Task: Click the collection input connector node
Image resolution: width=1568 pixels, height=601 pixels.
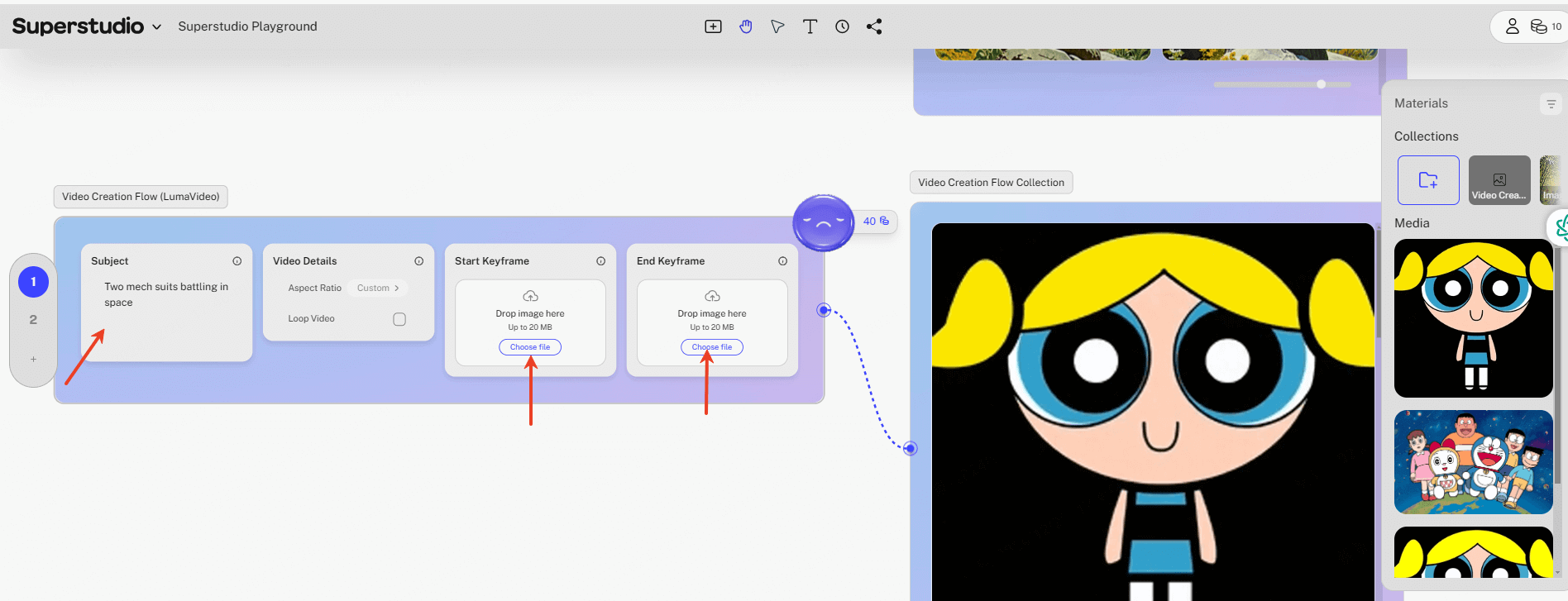Action: point(911,448)
